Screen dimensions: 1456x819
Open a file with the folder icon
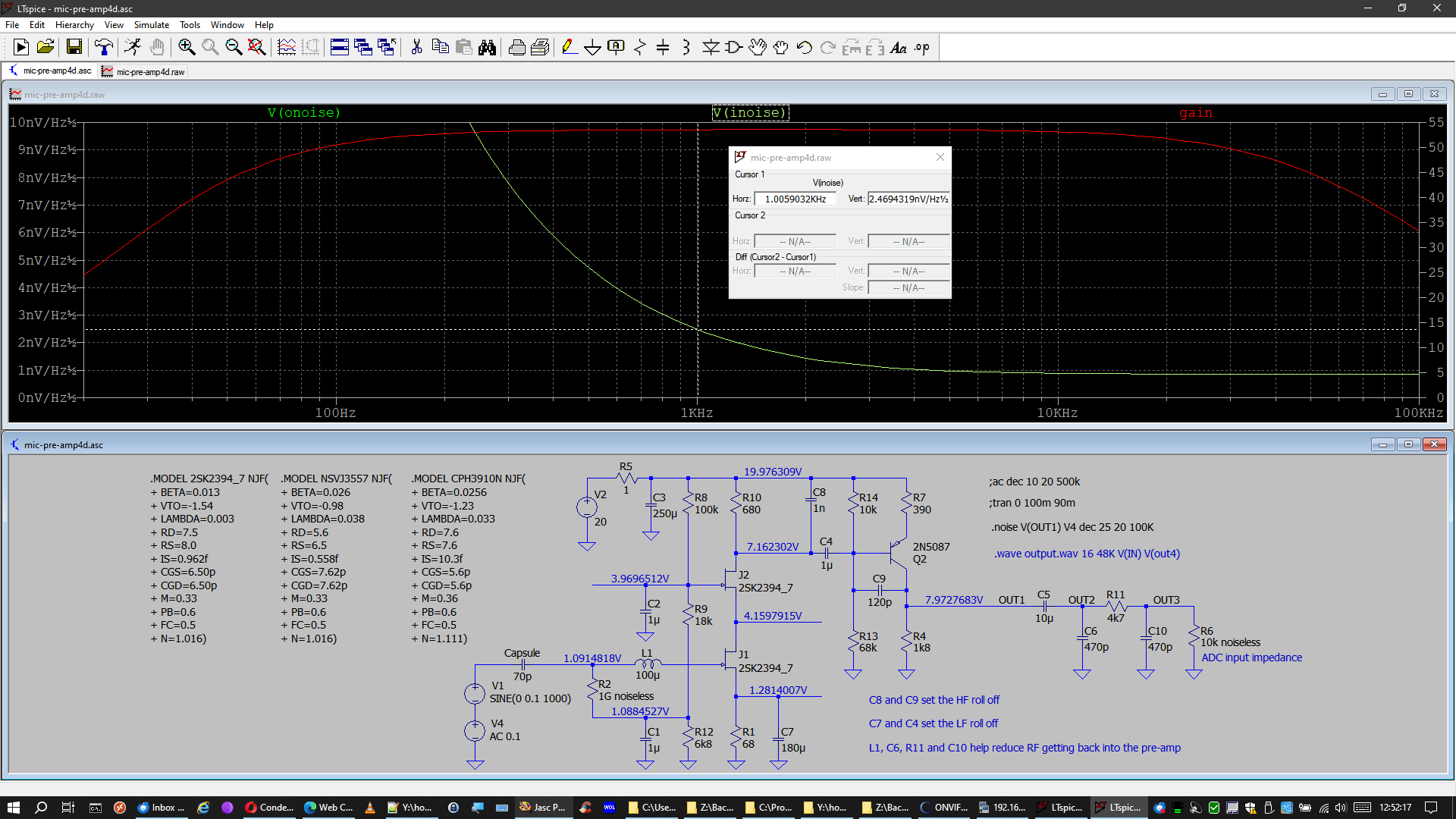coord(45,48)
